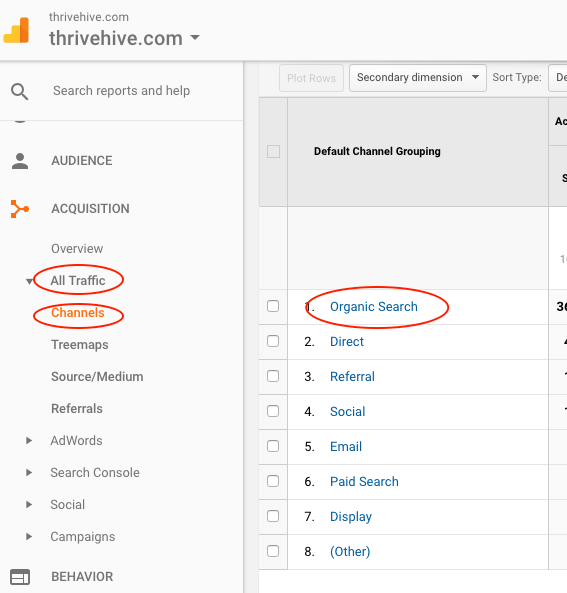567x593 pixels.
Task: Open the AUDIENCE menu section
Action: tap(82, 161)
